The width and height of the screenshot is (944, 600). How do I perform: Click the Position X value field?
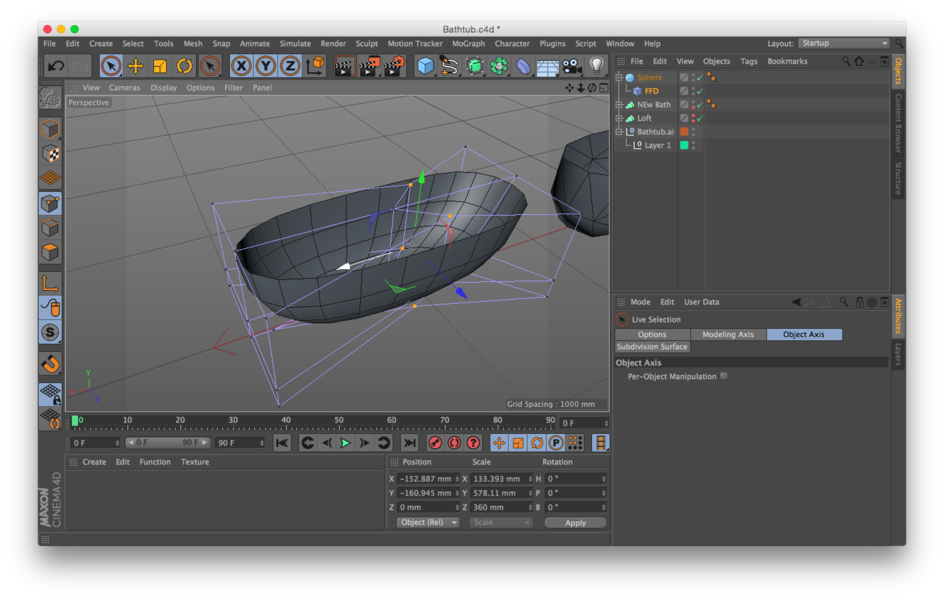tap(428, 479)
